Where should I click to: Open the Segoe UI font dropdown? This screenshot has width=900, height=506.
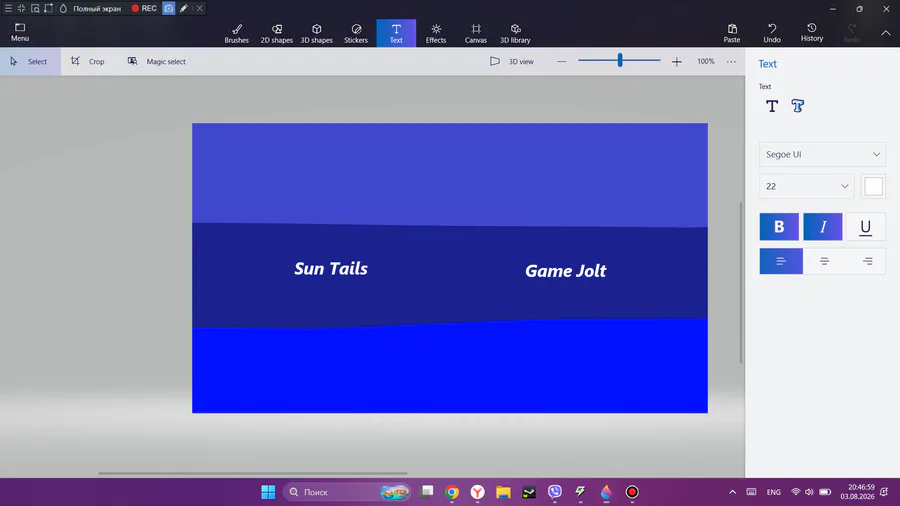click(x=823, y=154)
